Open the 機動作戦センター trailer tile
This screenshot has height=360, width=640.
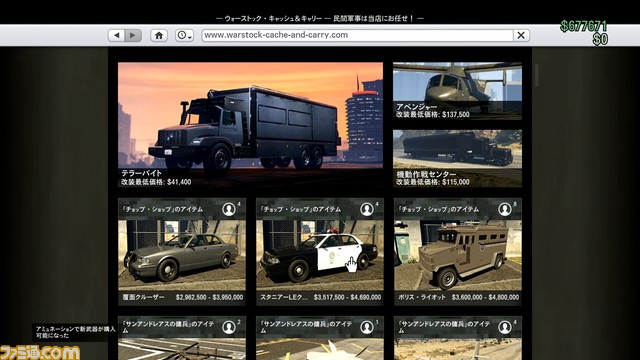pos(457,158)
